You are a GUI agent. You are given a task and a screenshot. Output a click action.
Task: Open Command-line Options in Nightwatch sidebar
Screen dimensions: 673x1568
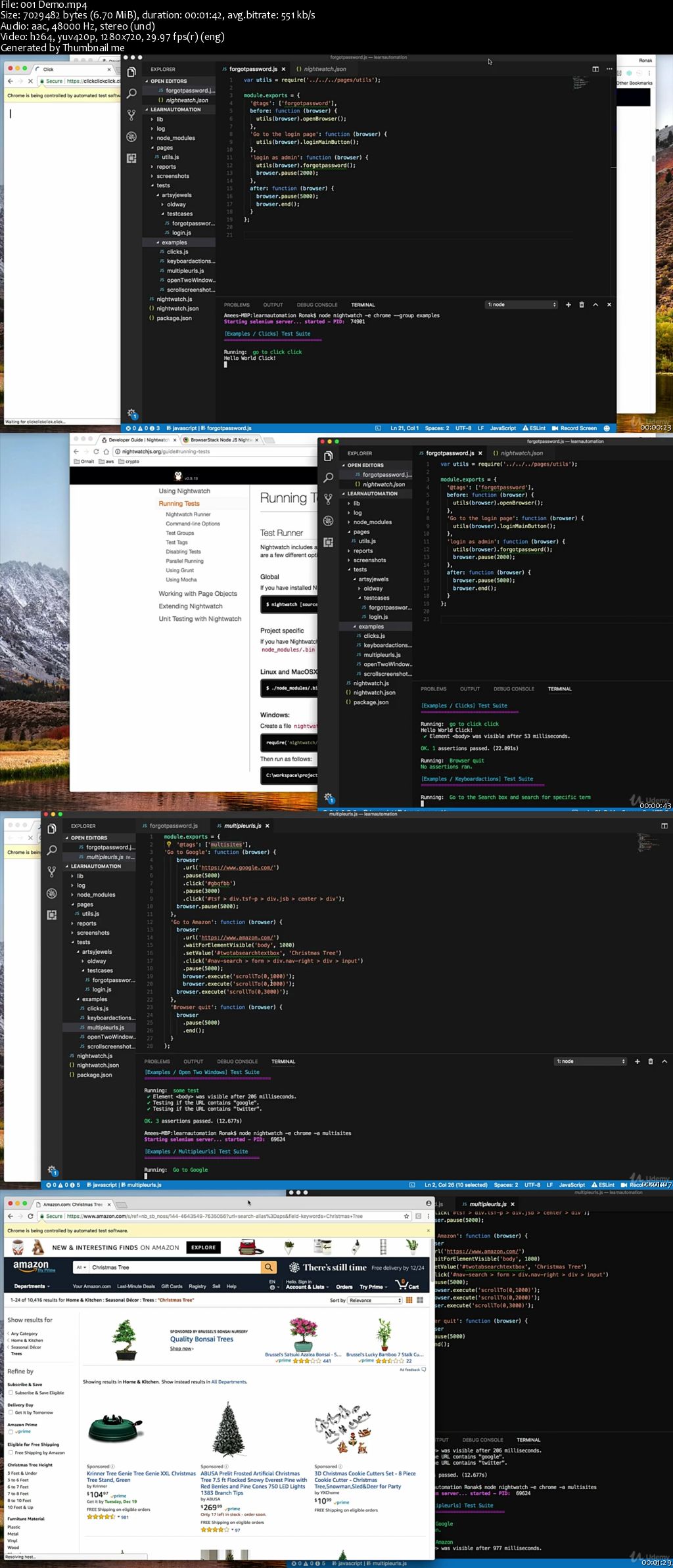193,524
